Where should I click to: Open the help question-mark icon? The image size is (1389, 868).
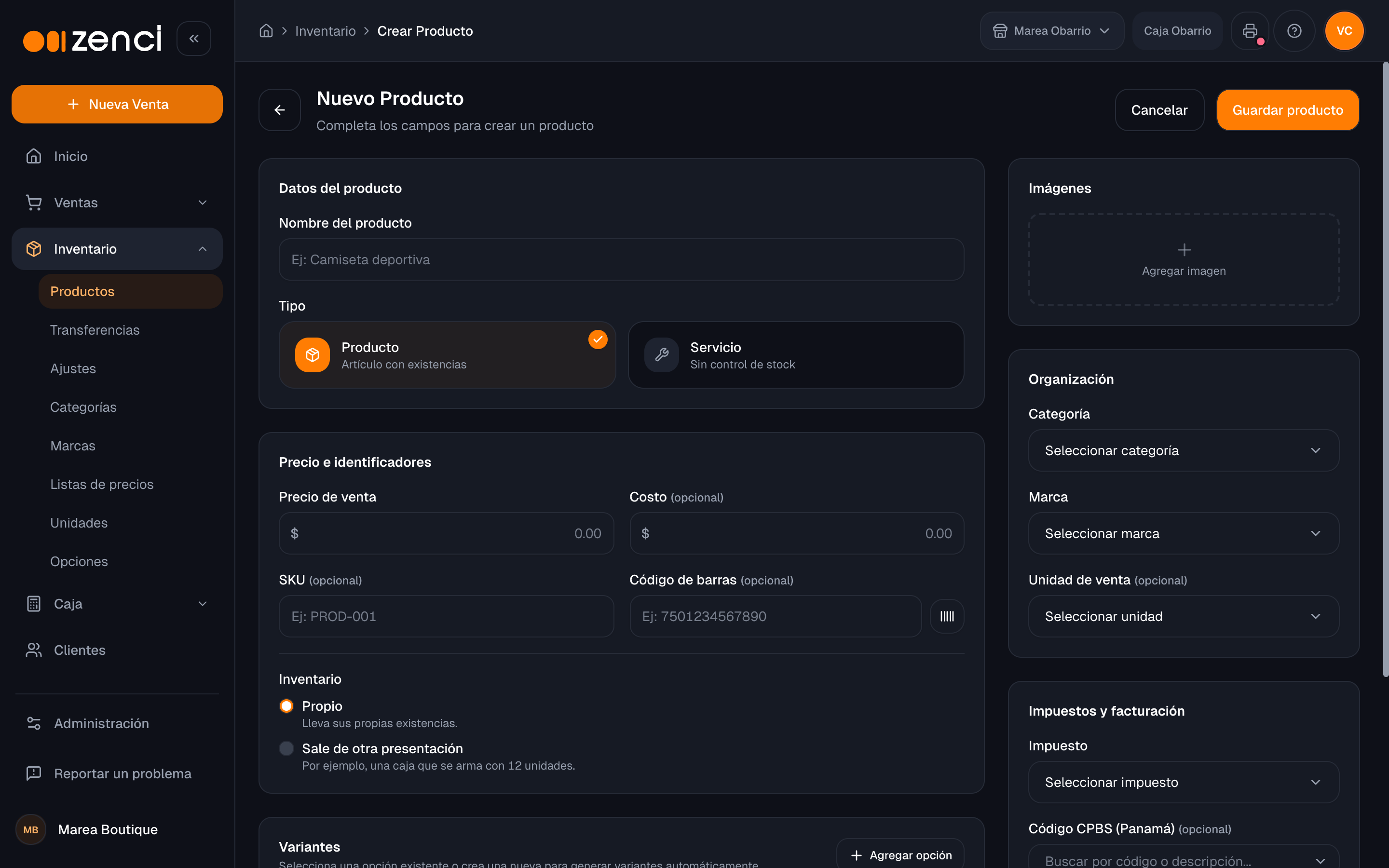pyautogui.click(x=1294, y=31)
